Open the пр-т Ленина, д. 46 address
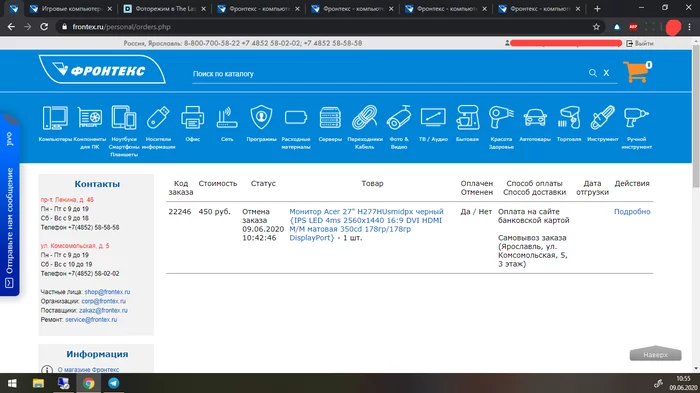700x393 pixels. coord(67,200)
